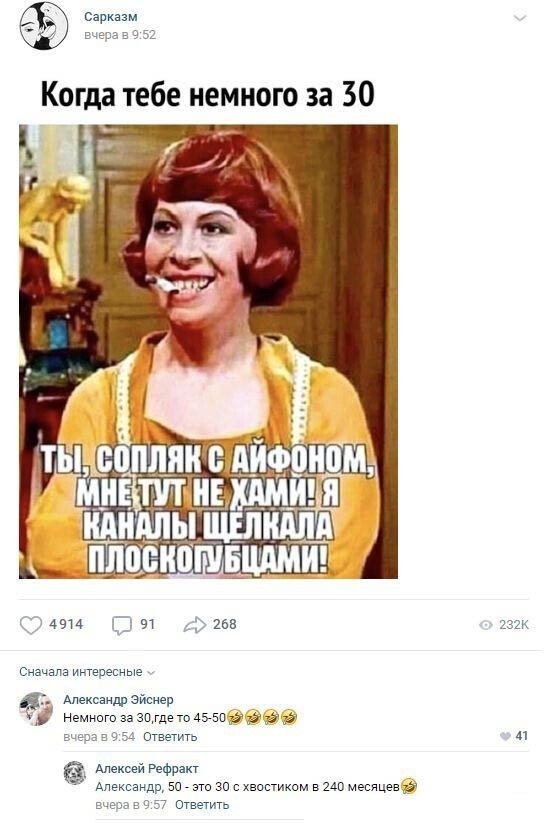The width and height of the screenshot is (553, 823).
Task: Open the meme image of the red-haired woman
Action: (x=208, y=352)
